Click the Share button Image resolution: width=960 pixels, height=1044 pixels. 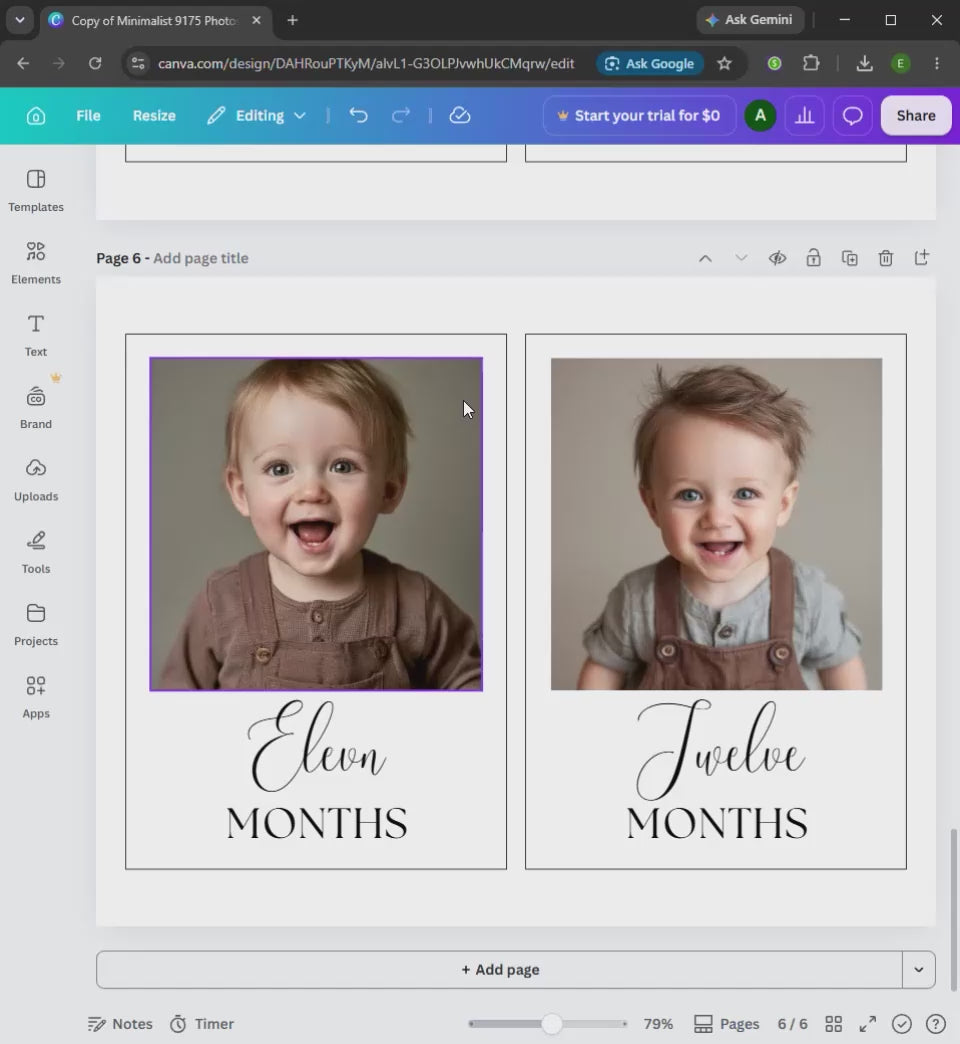click(x=915, y=115)
